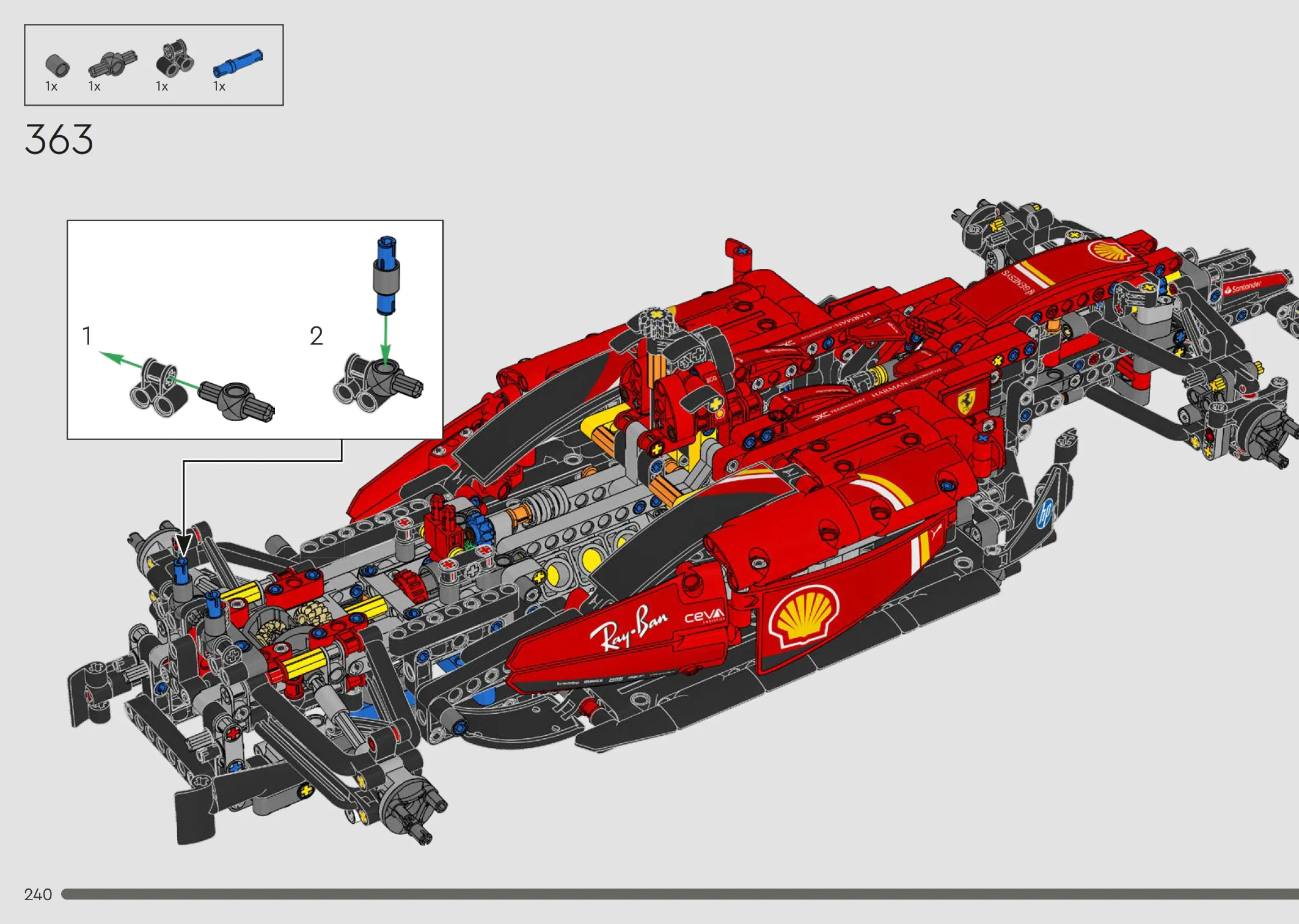Click the brembo sponsor text on lower sidepod
Screen dimensions: 1299x924
pyautogui.click(x=568, y=683)
